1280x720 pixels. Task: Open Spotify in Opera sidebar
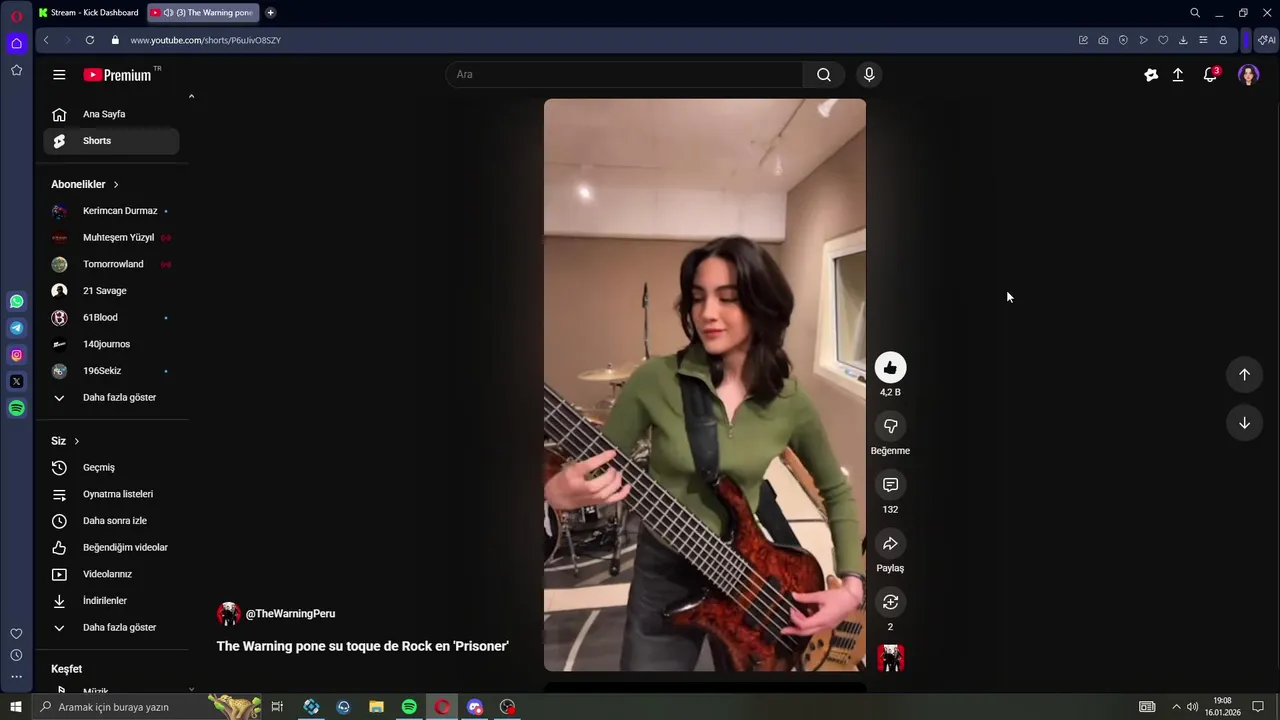point(17,408)
